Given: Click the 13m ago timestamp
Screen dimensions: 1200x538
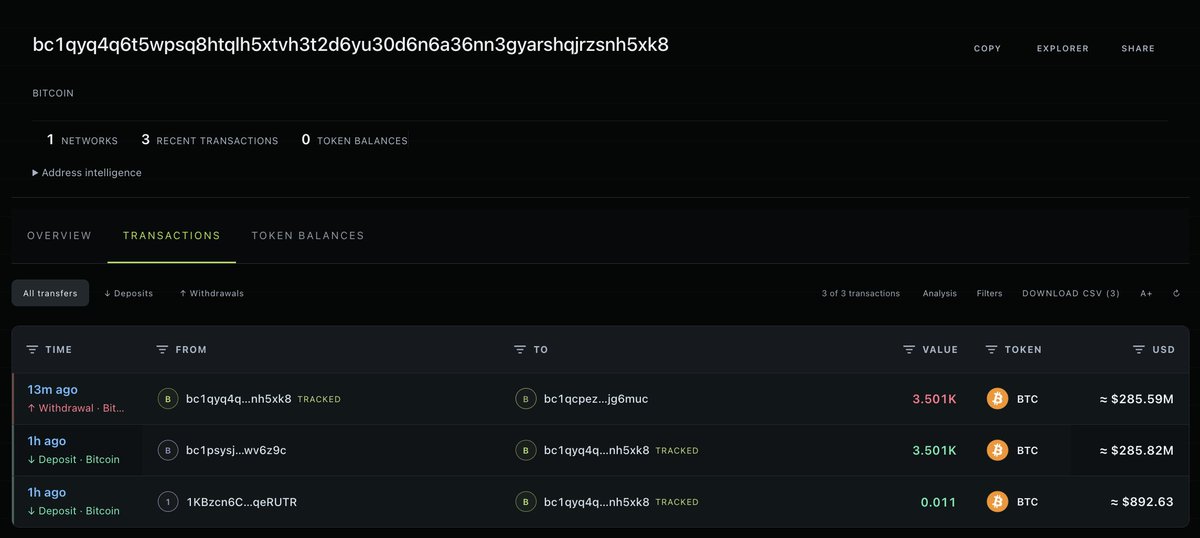Looking at the screenshot, I should [x=52, y=389].
